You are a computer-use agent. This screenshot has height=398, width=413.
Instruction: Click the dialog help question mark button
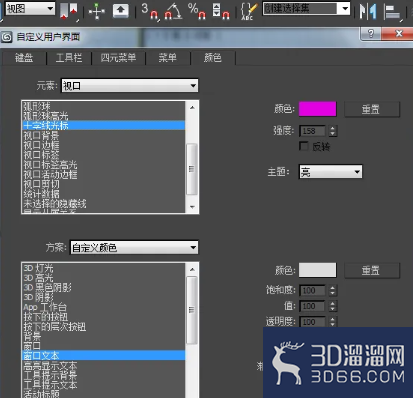click(x=371, y=33)
